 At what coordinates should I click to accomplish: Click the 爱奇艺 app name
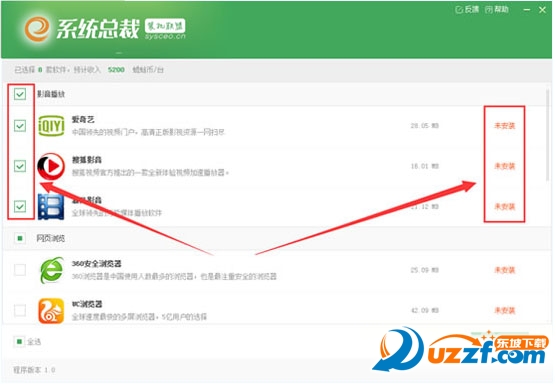point(83,120)
